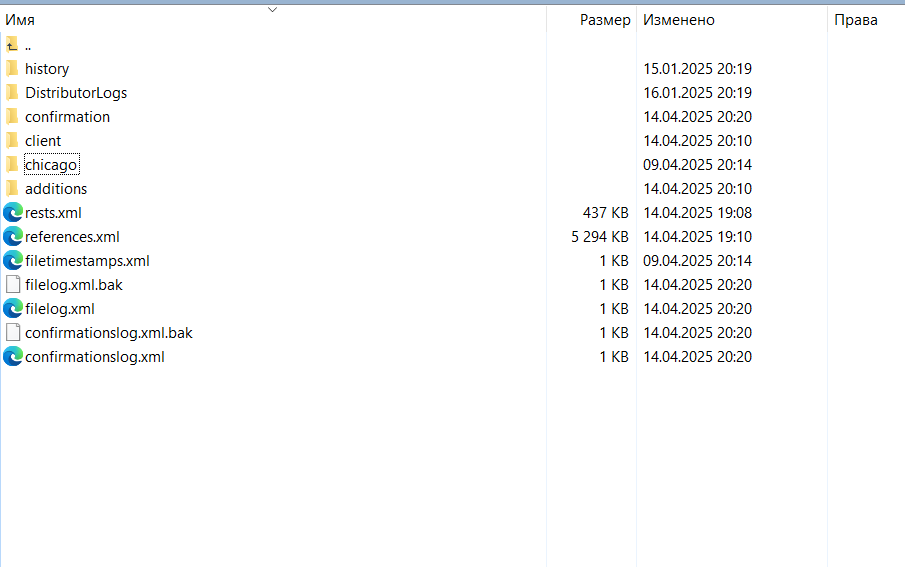Image resolution: width=905 pixels, height=567 pixels.
Task: Click the 5 294 KB size value
Action: click(x=600, y=237)
